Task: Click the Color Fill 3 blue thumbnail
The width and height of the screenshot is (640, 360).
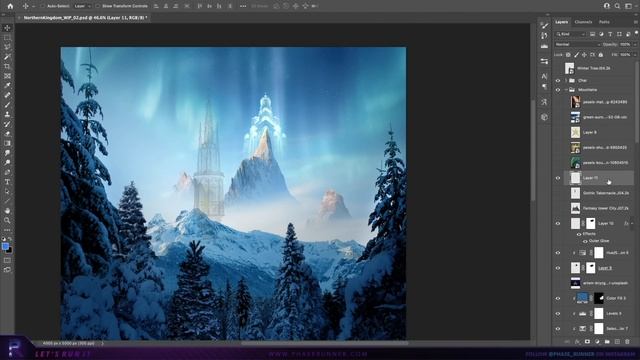Action: (582, 298)
